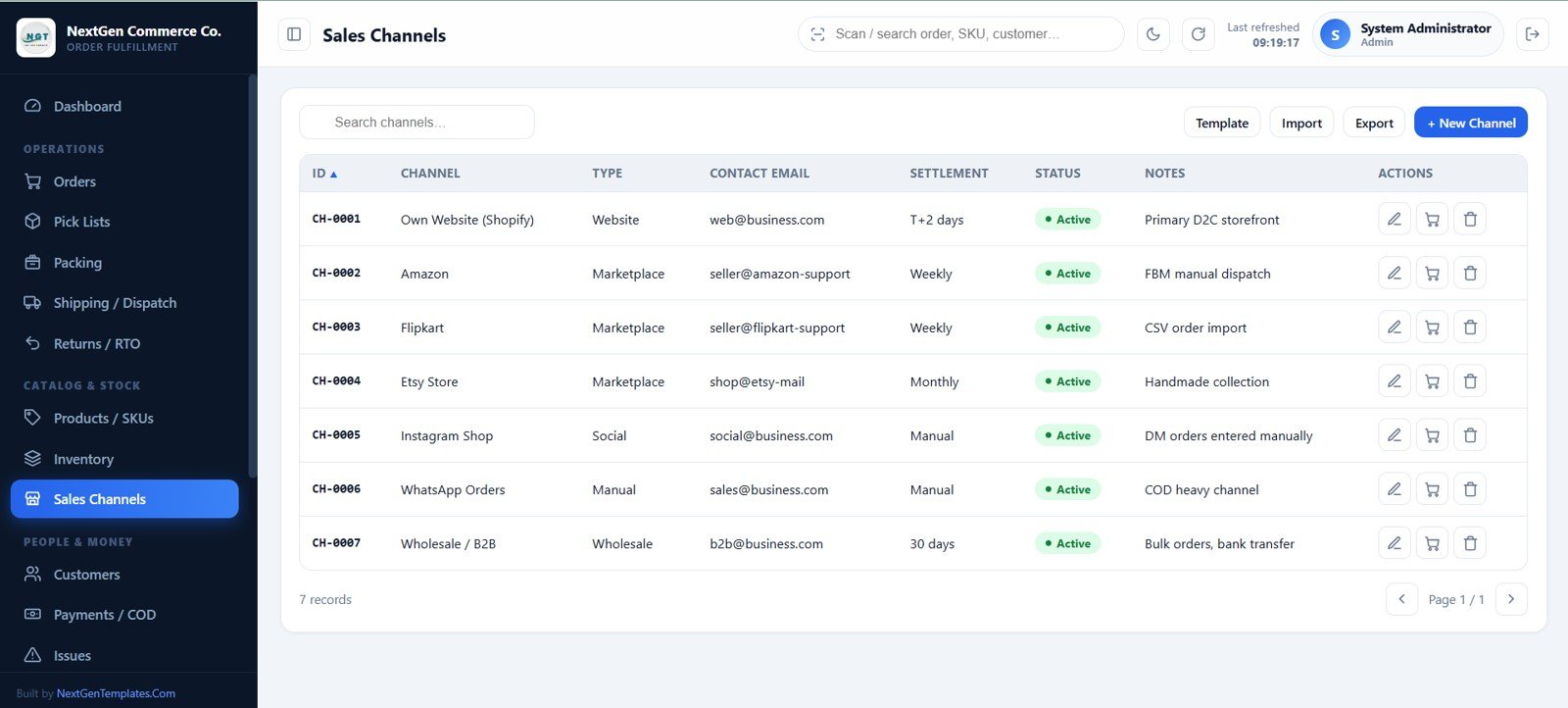Sort table by ID column header
This screenshot has height=708, width=1568.
tap(324, 174)
